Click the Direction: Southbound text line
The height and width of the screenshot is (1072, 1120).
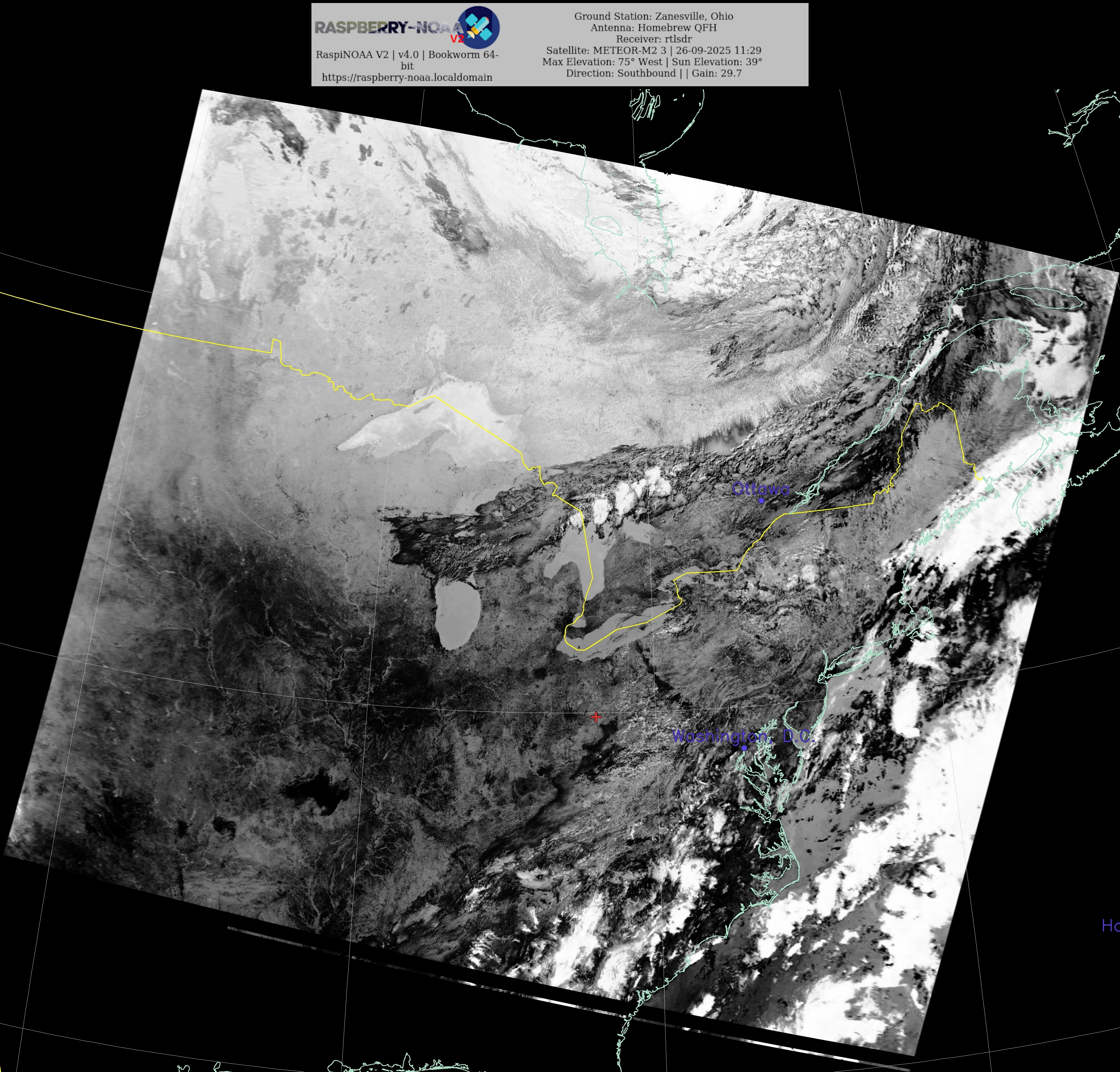click(x=654, y=73)
